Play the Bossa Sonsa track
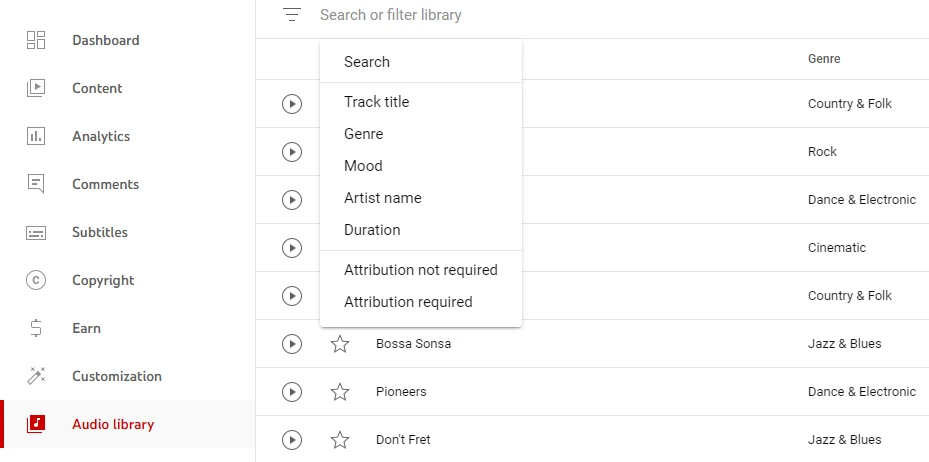This screenshot has height=462, width=929. pos(291,344)
